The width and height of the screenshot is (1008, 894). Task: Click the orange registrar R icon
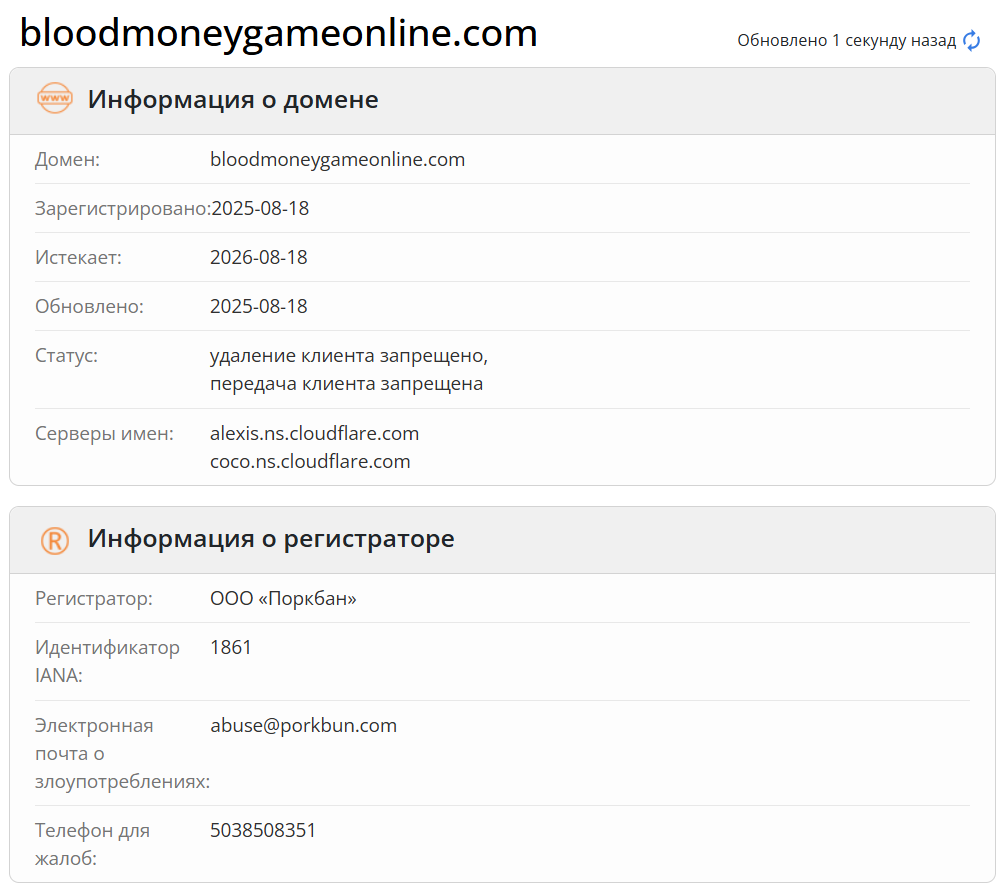point(54,540)
